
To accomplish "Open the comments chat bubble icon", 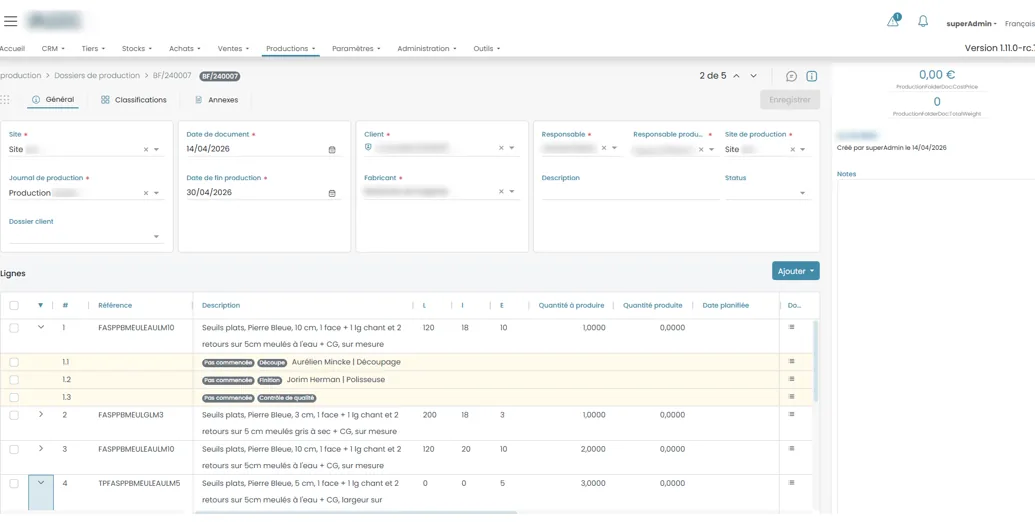I will pyautogui.click(x=791, y=76).
